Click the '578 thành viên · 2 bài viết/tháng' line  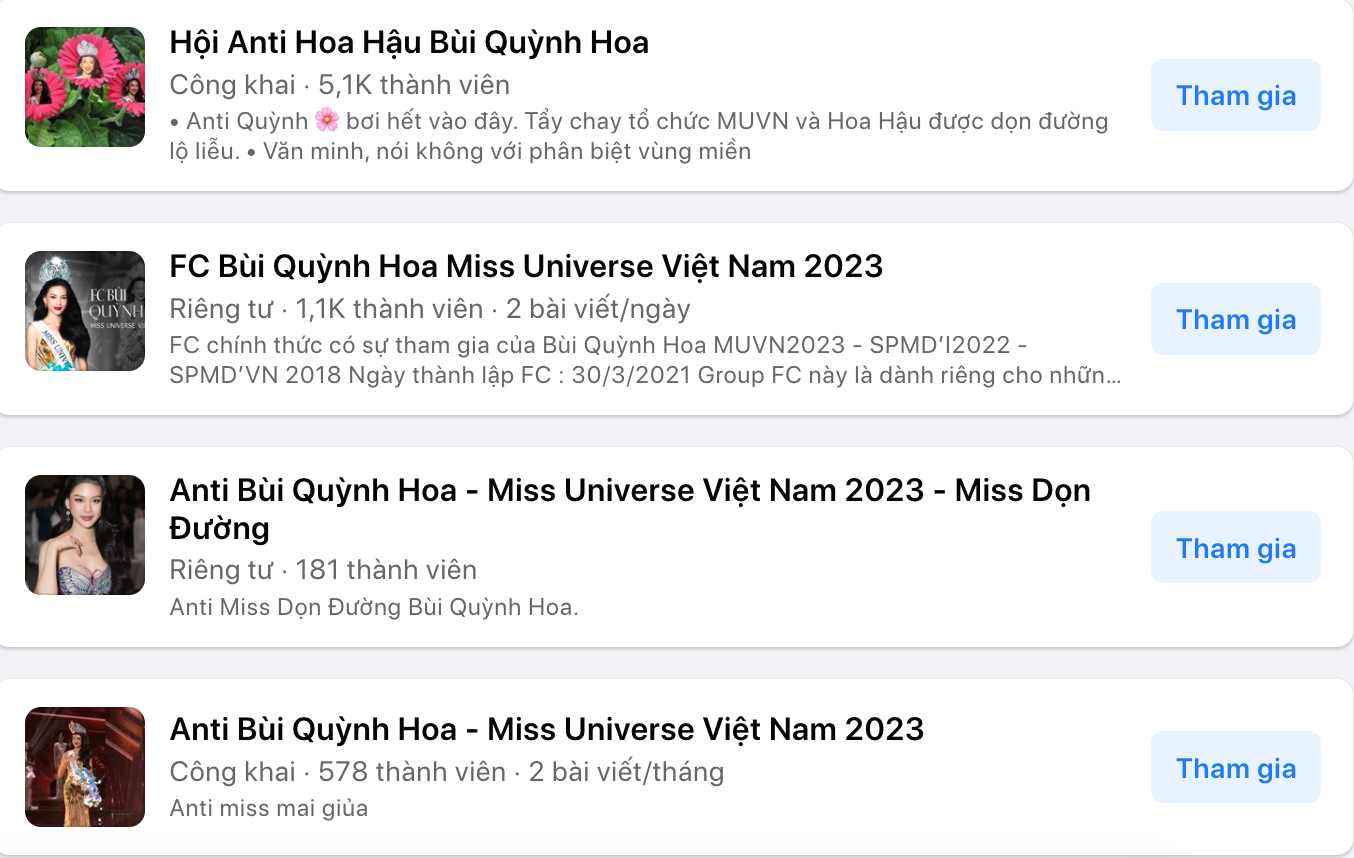point(446,772)
